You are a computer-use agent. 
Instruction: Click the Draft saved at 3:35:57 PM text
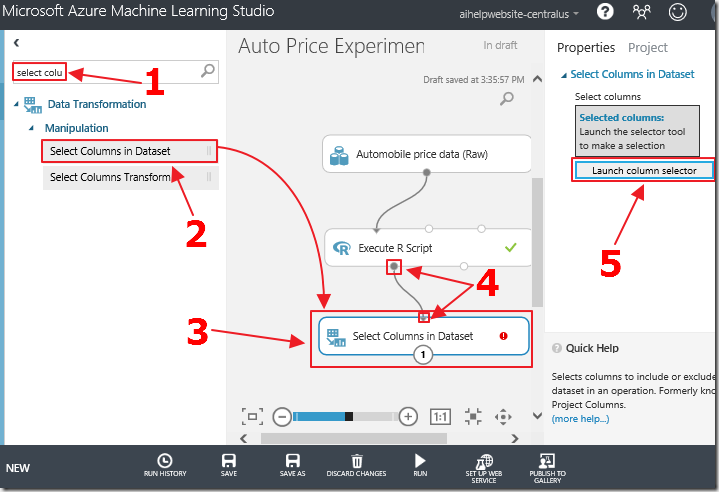pyautogui.click(x=473, y=80)
